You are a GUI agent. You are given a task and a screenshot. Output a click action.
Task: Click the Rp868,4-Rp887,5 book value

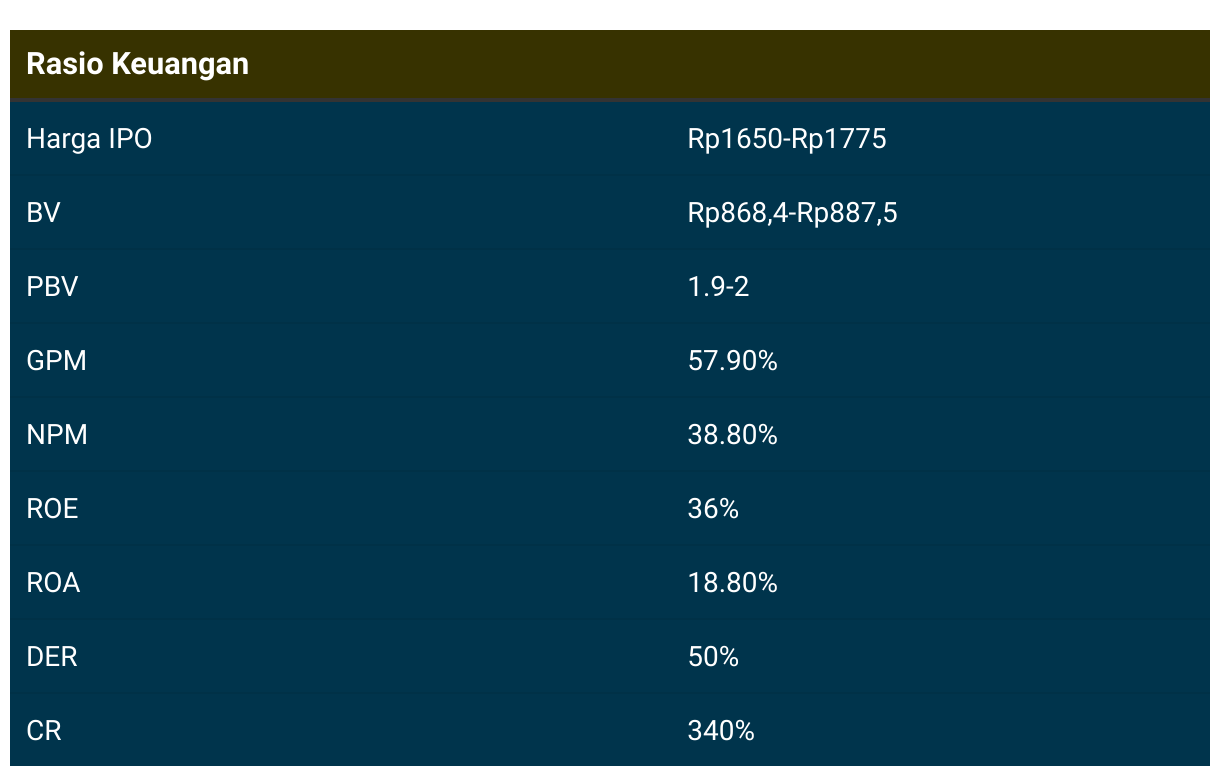click(792, 212)
